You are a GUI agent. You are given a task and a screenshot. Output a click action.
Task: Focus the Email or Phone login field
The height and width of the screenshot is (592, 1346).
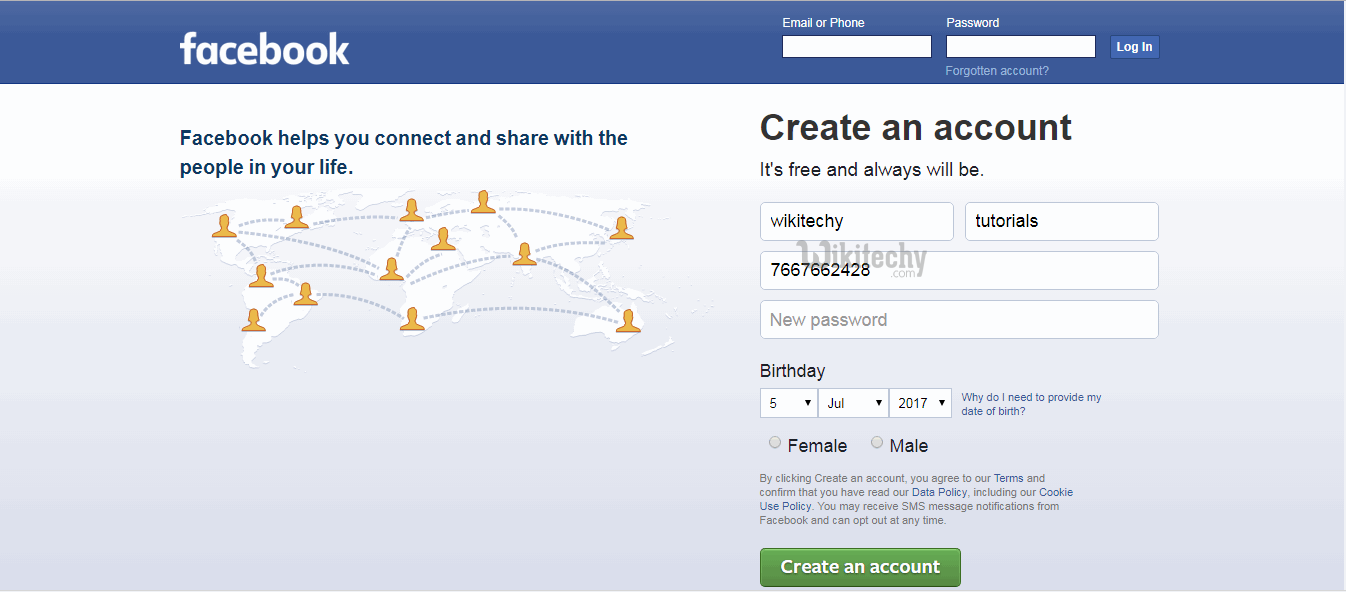tap(856, 47)
